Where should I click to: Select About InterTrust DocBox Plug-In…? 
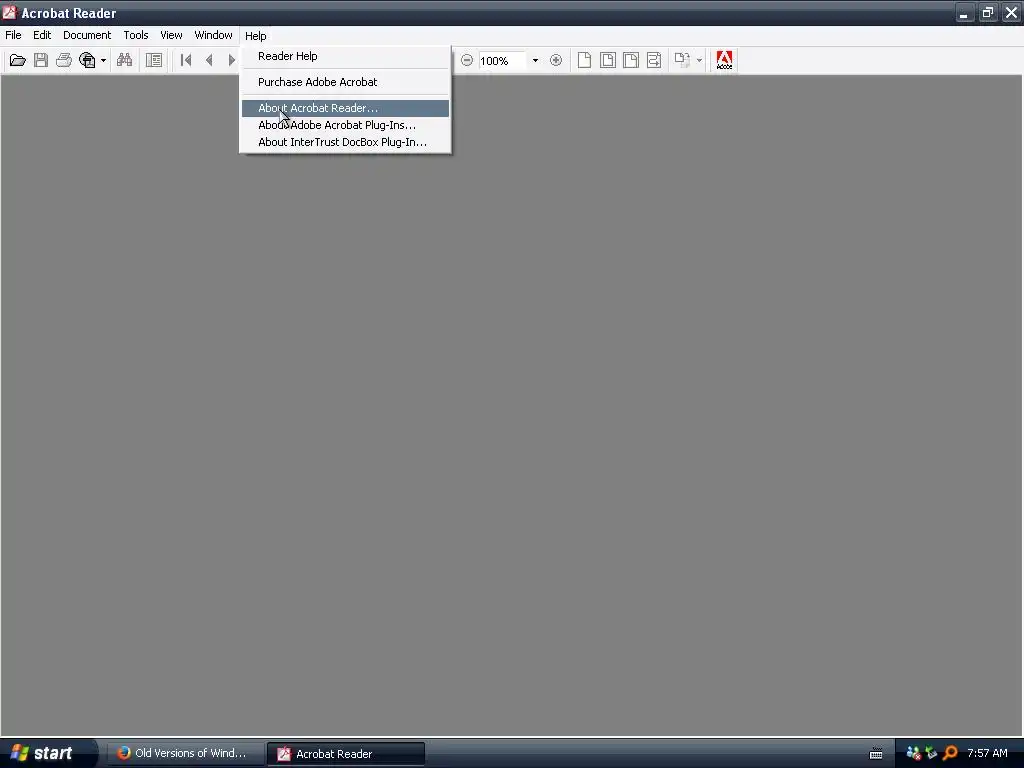coord(345,142)
